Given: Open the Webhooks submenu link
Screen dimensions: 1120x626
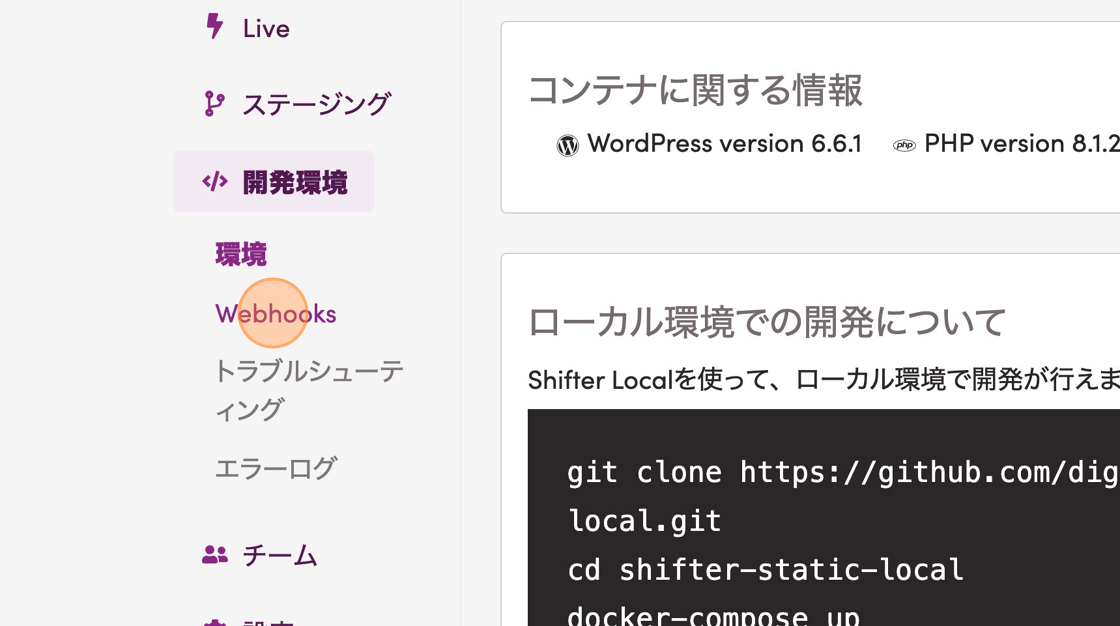Looking at the screenshot, I should tap(276, 314).
